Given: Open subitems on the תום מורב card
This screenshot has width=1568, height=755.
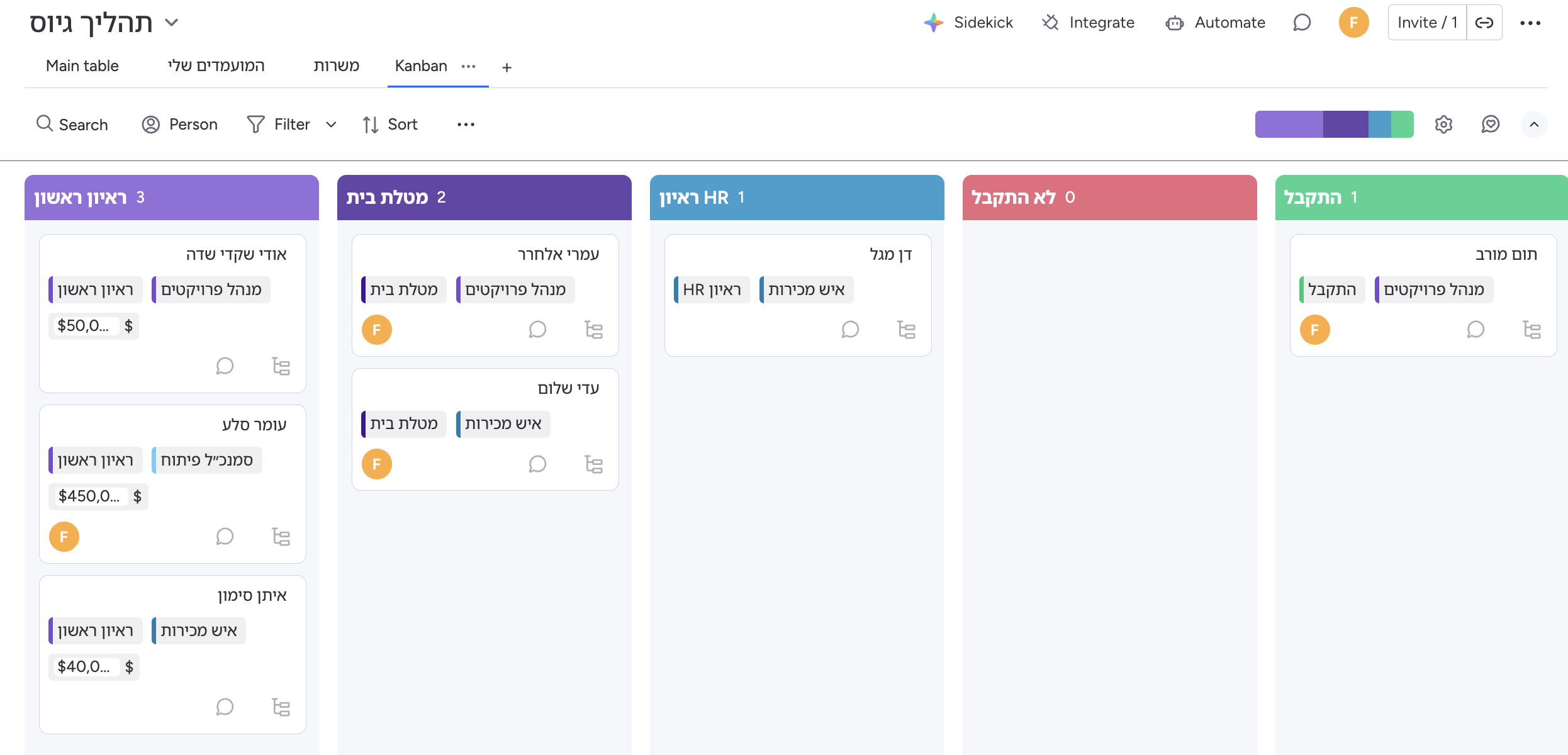Looking at the screenshot, I should pyautogui.click(x=1532, y=329).
